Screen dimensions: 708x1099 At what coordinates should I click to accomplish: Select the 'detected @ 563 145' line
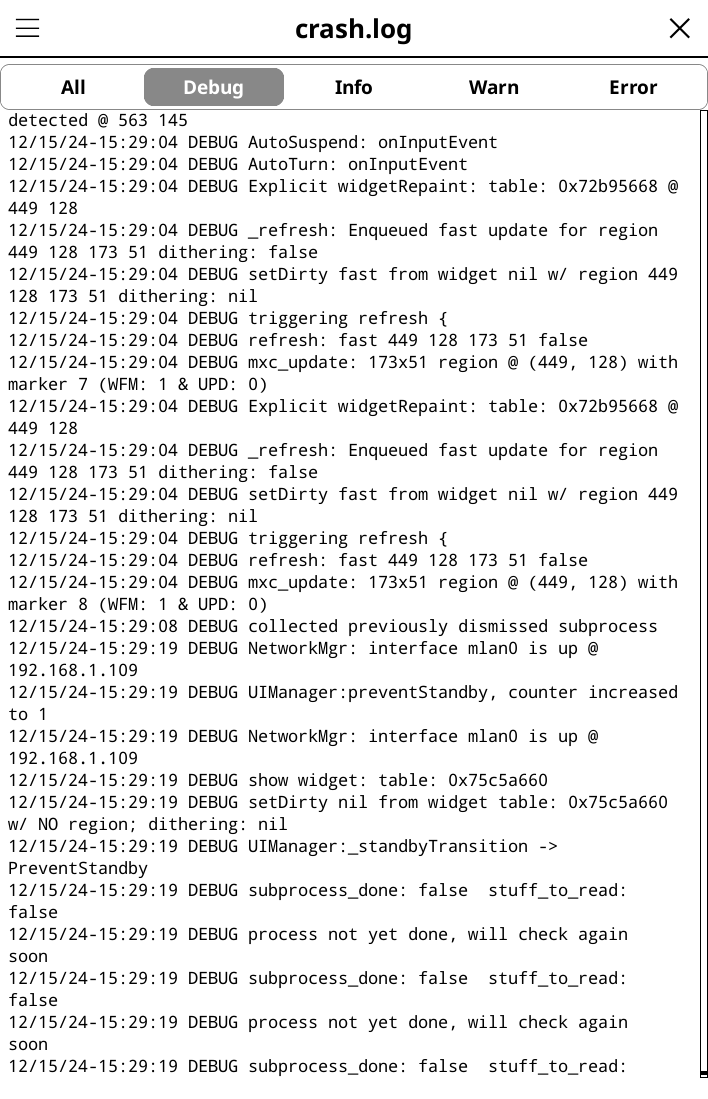[97, 120]
